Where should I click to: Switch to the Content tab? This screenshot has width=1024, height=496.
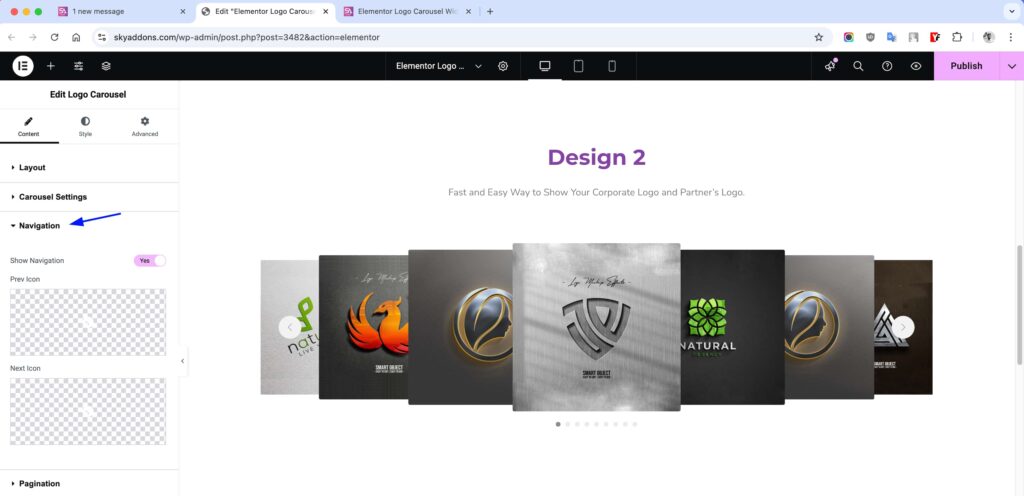click(x=29, y=127)
